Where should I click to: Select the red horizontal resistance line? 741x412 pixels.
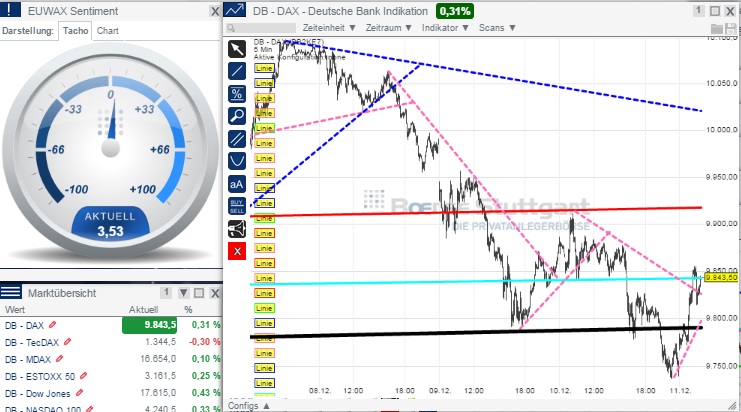476,212
